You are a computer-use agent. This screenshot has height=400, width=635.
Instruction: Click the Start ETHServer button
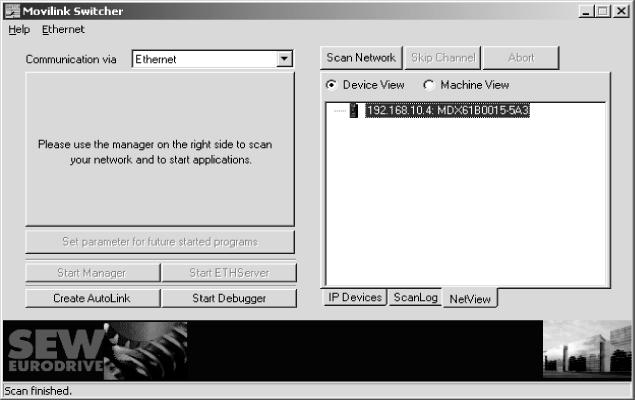coord(229,273)
